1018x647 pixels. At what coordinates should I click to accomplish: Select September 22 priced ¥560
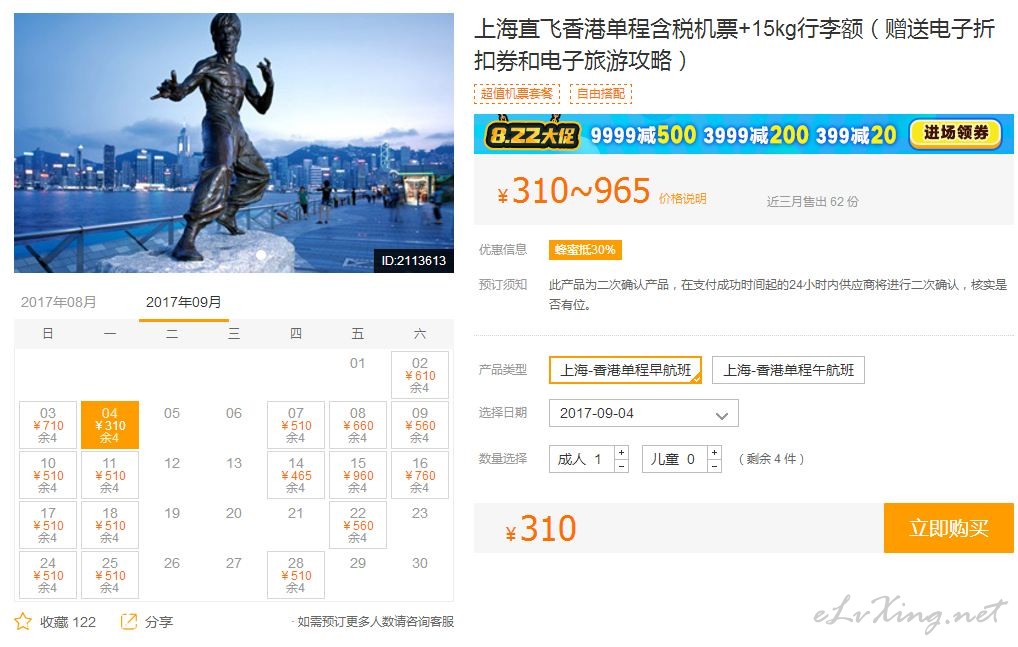[358, 525]
